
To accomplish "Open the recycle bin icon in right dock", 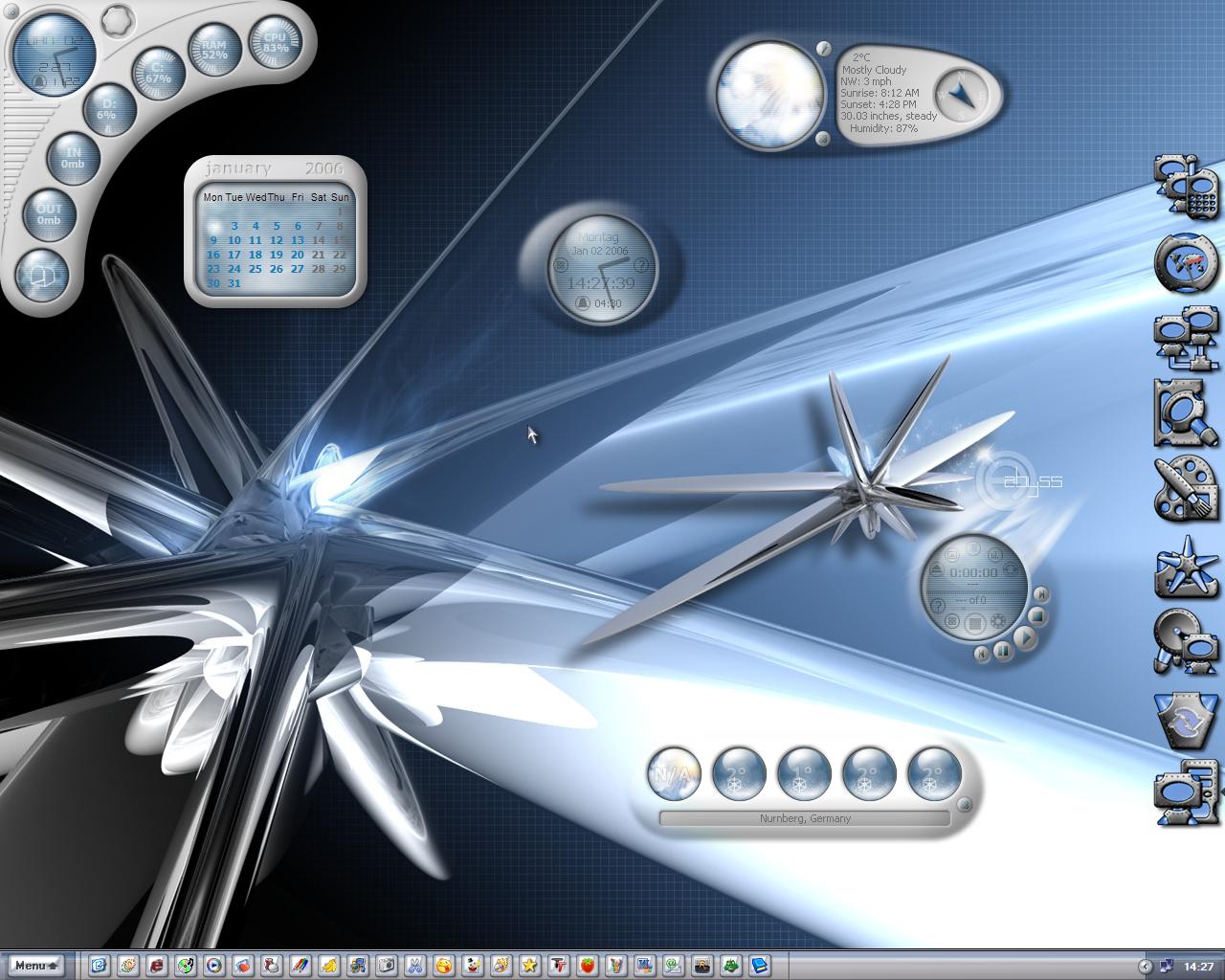I will tap(1186, 721).
